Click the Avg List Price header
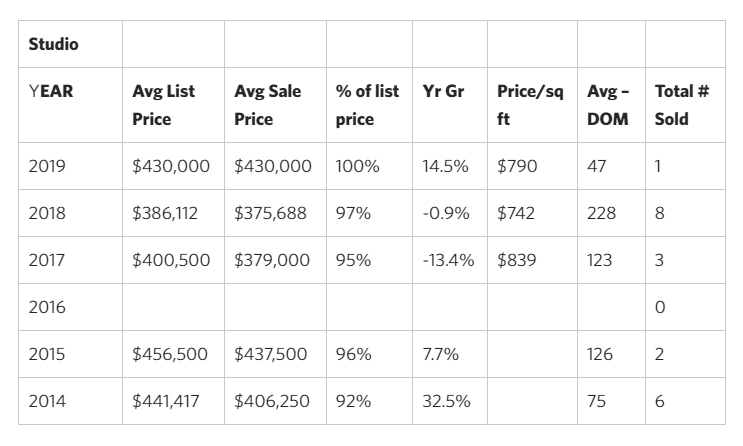743x446 pixels. 164,105
